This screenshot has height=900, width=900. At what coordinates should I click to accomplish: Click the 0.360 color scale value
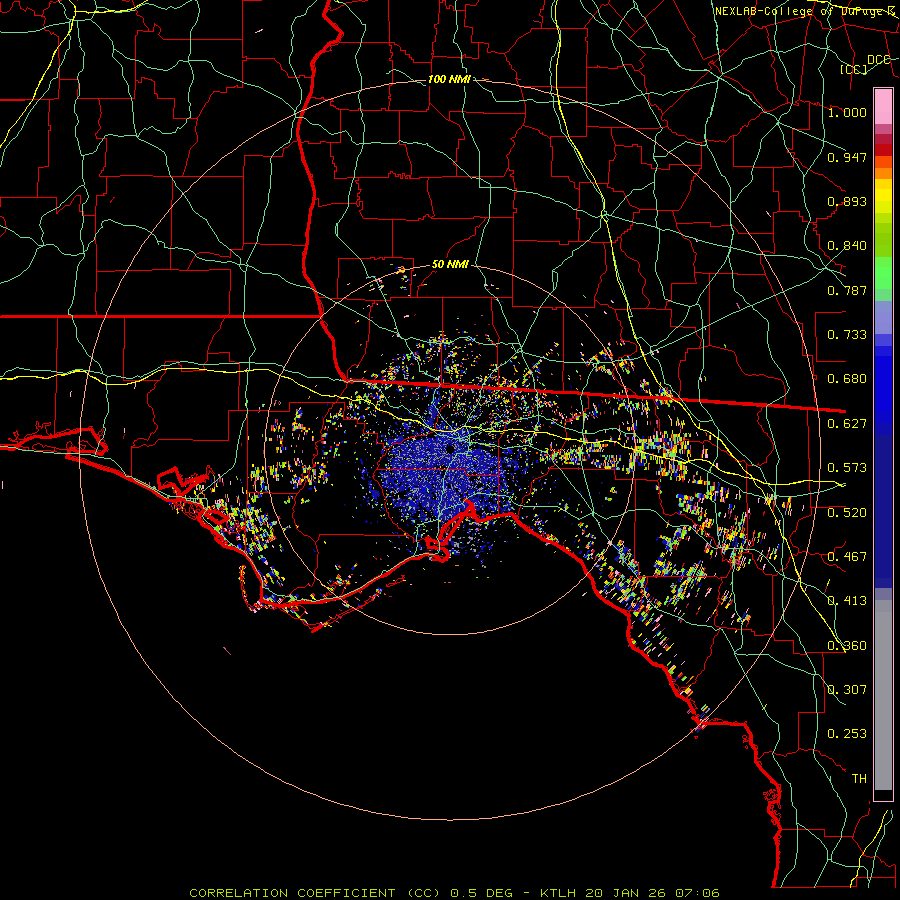(x=847, y=646)
